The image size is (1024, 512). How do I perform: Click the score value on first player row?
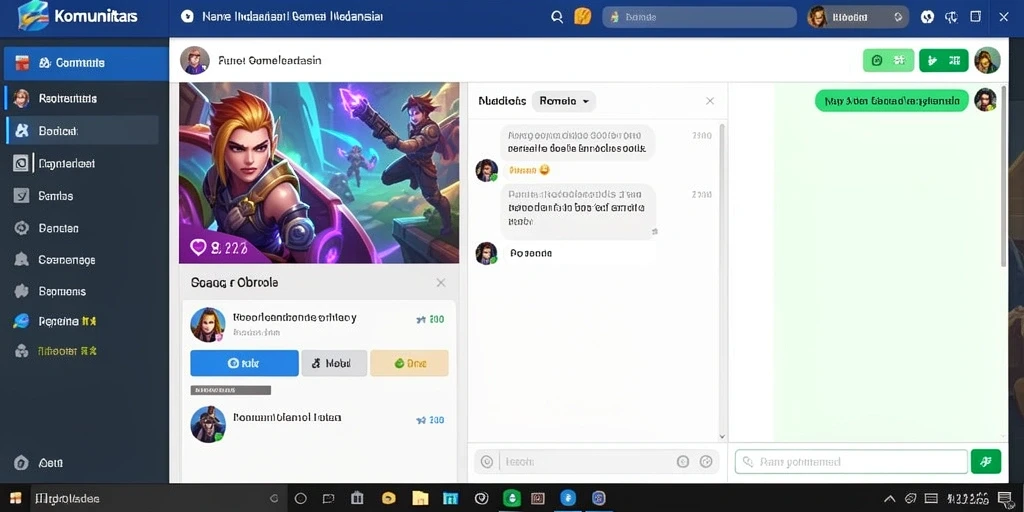point(430,319)
